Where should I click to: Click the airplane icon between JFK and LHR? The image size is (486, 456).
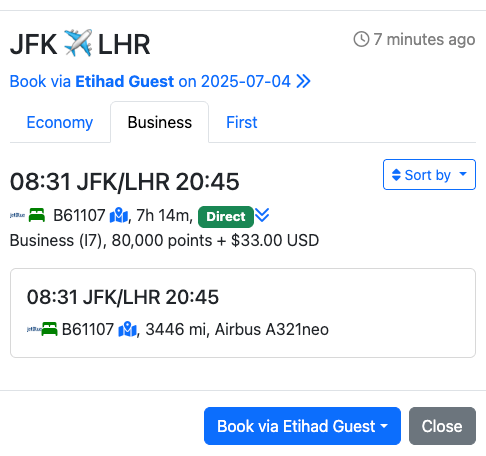click(x=78, y=43)
